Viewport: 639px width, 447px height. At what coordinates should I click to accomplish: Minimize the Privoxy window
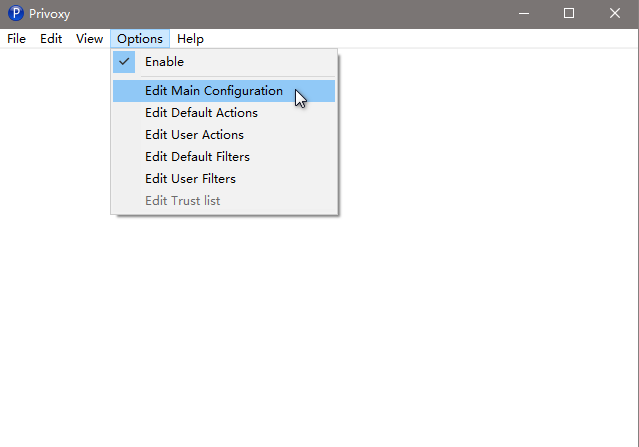pyautogui.click(x=524, y=13)
